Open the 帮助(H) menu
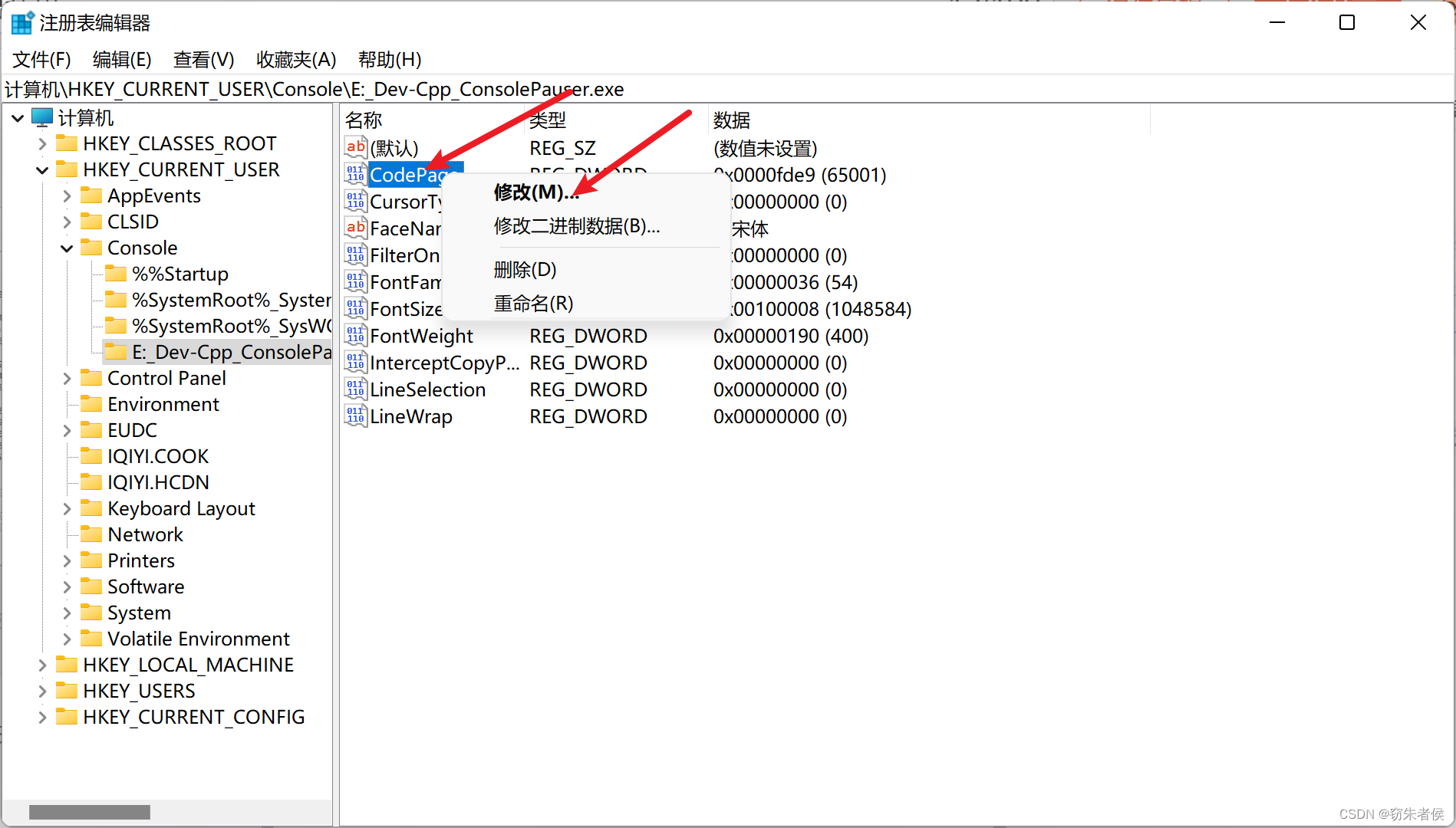Screen dimensions: 1456x828 (x=390, y=59)
